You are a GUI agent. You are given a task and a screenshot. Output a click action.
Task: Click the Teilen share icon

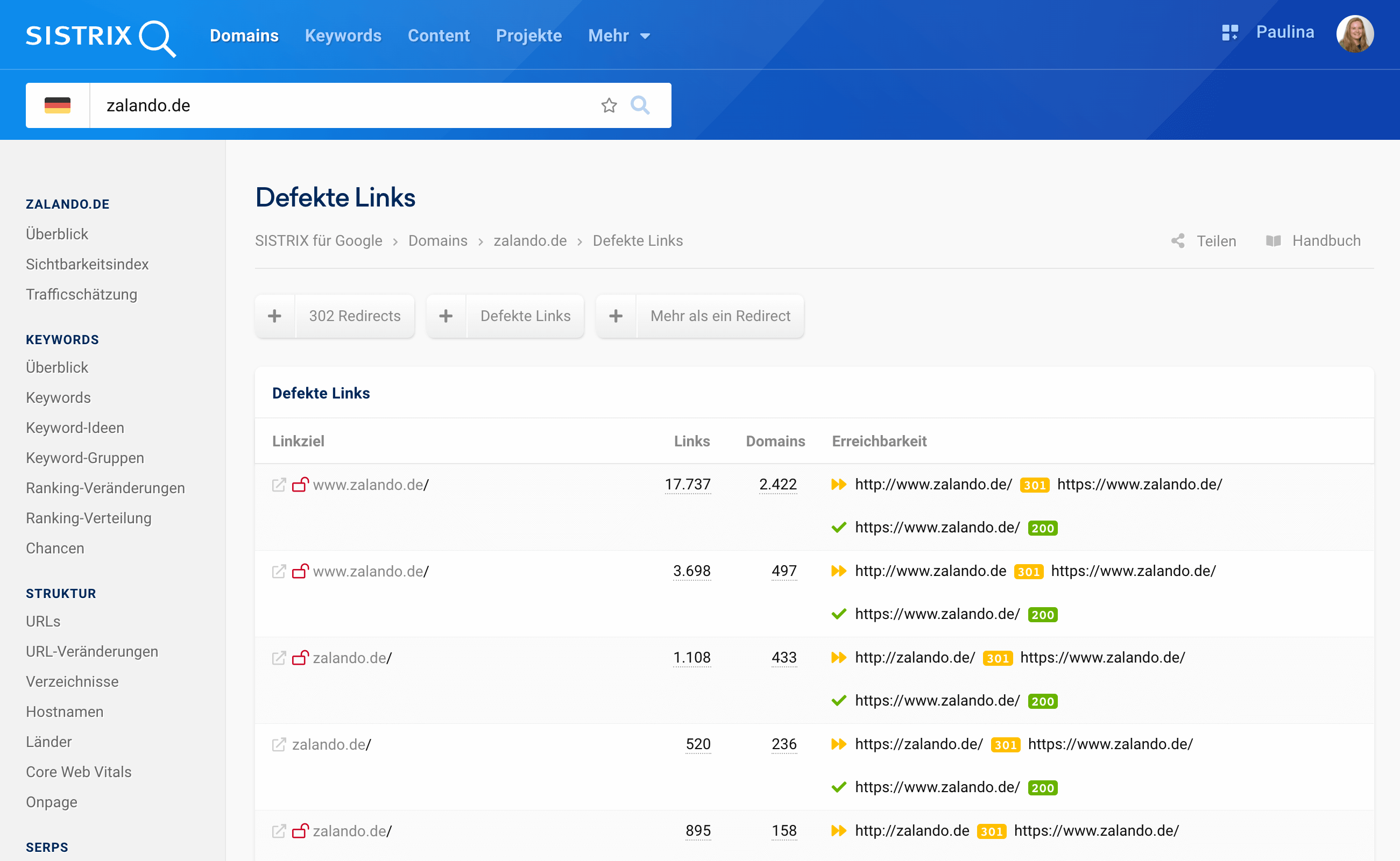click(1177, 241)
